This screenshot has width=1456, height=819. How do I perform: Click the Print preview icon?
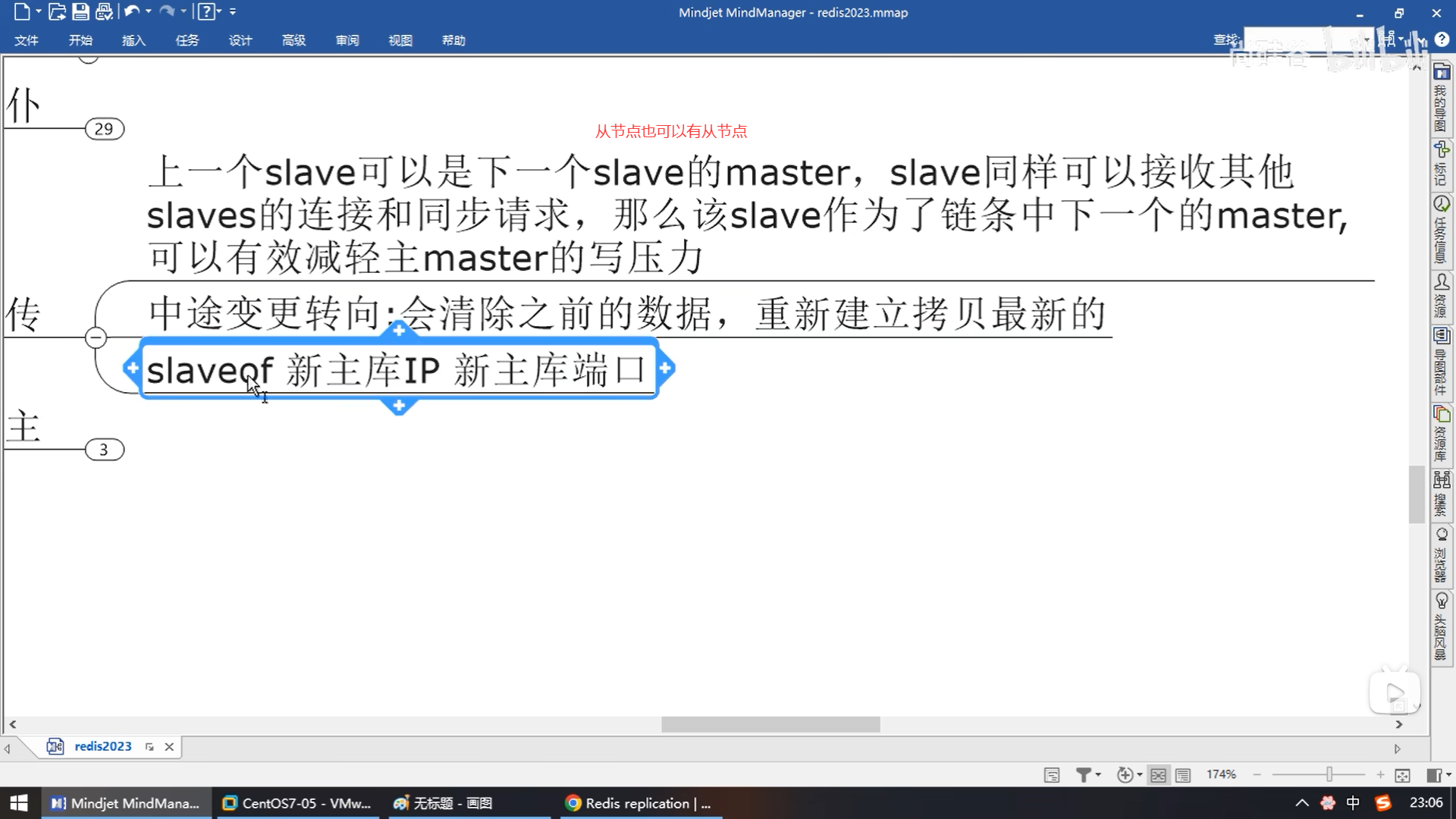[104, 11]
